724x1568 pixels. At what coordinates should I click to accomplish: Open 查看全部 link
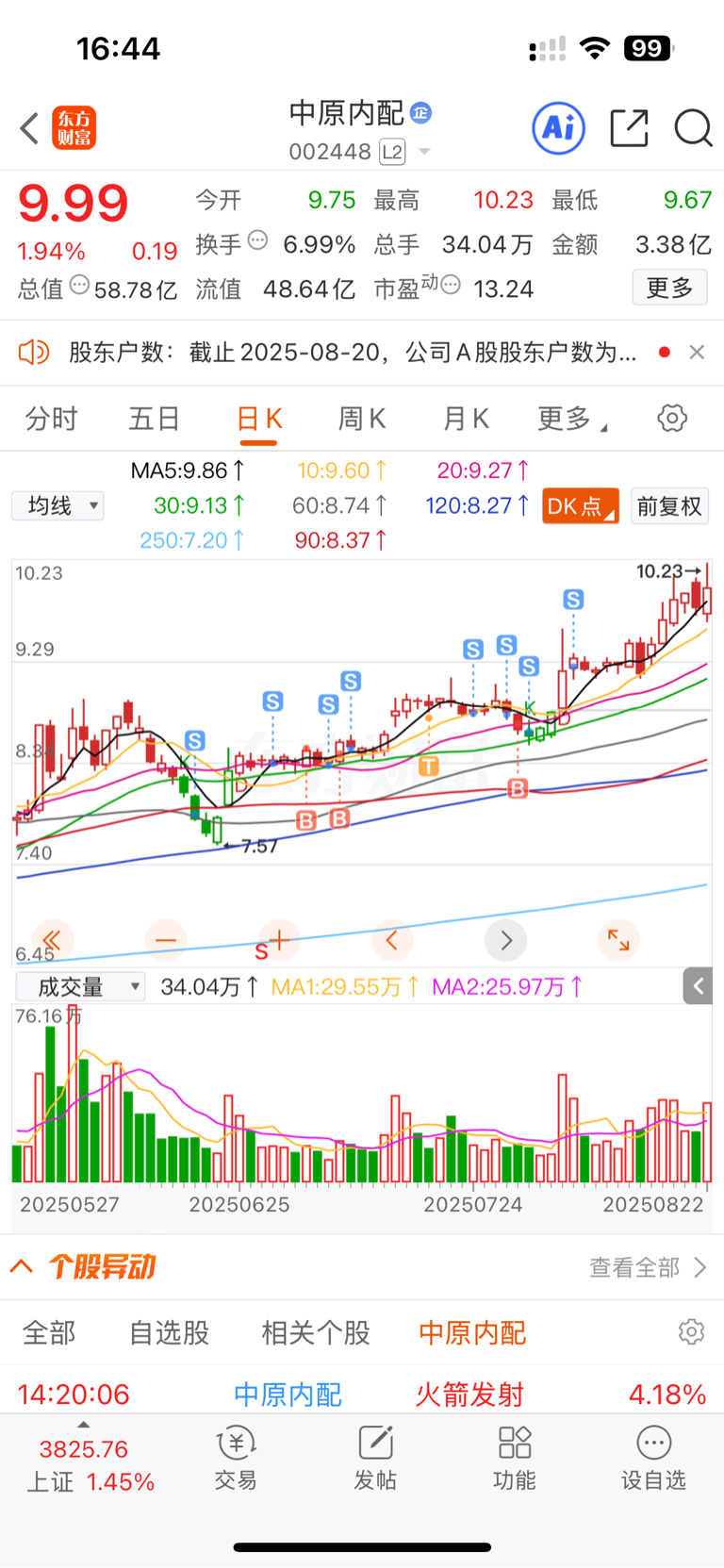point(648,1267)
